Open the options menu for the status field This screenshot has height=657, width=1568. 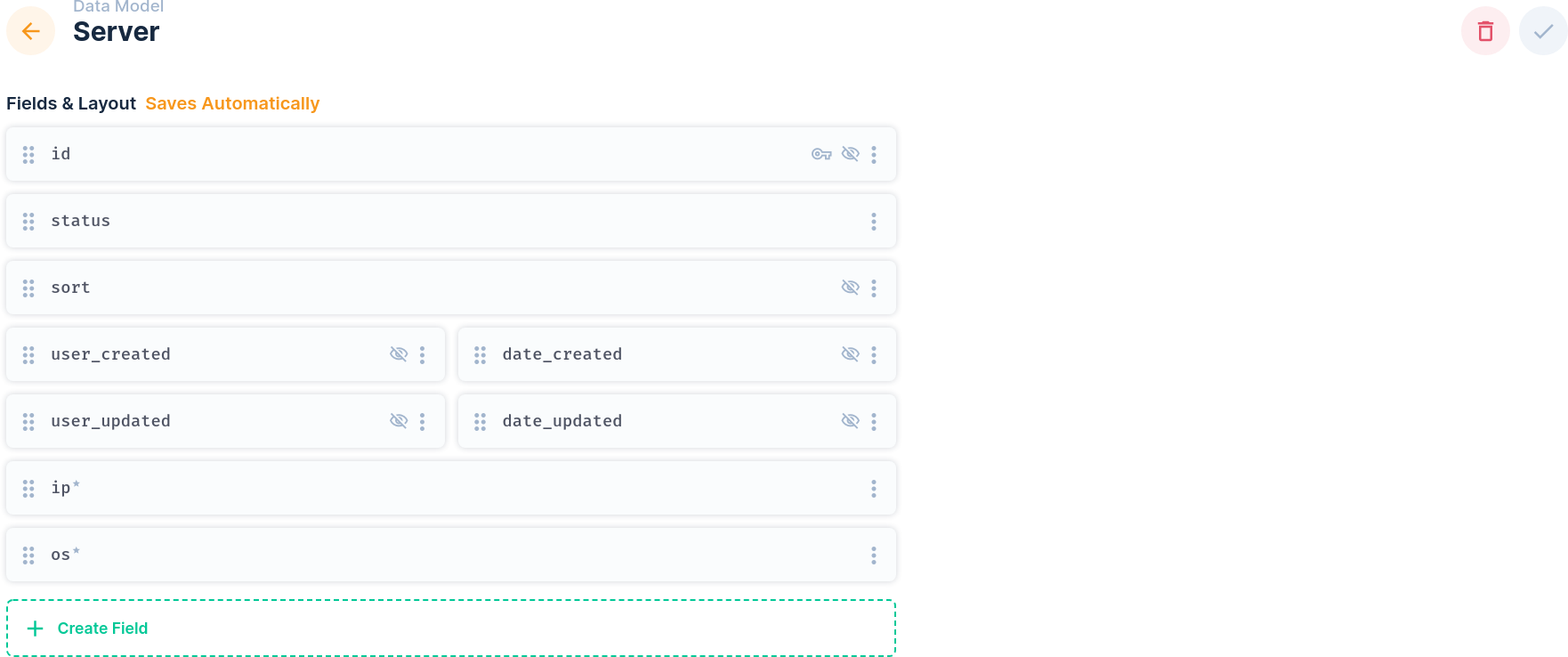tap(874, 221)
